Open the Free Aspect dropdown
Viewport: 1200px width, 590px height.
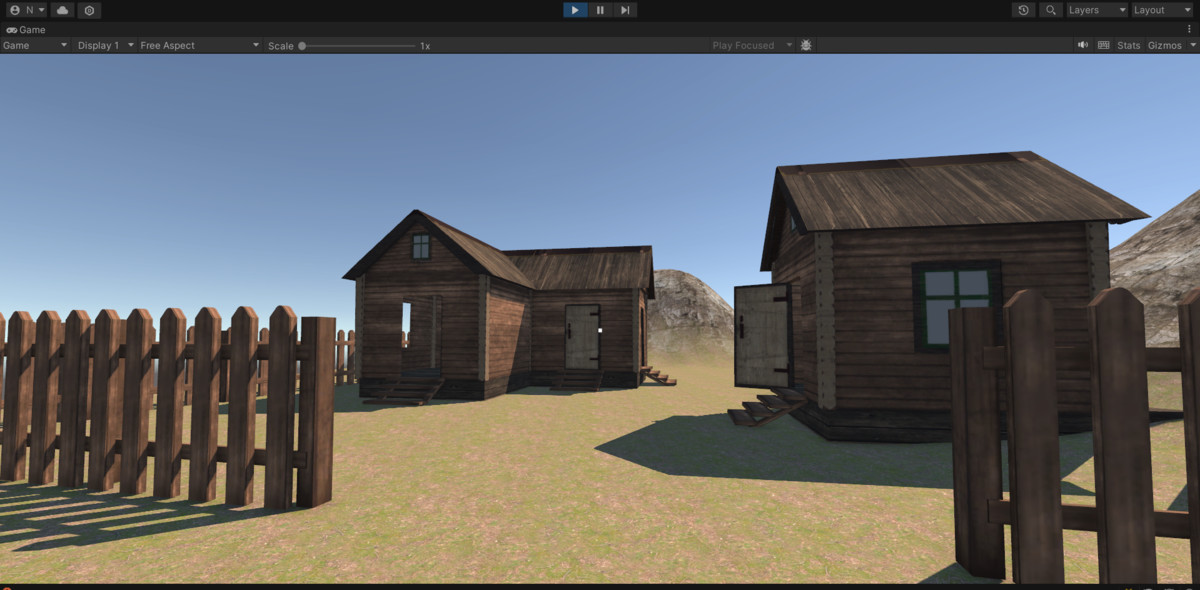click(x=196, y=45)
